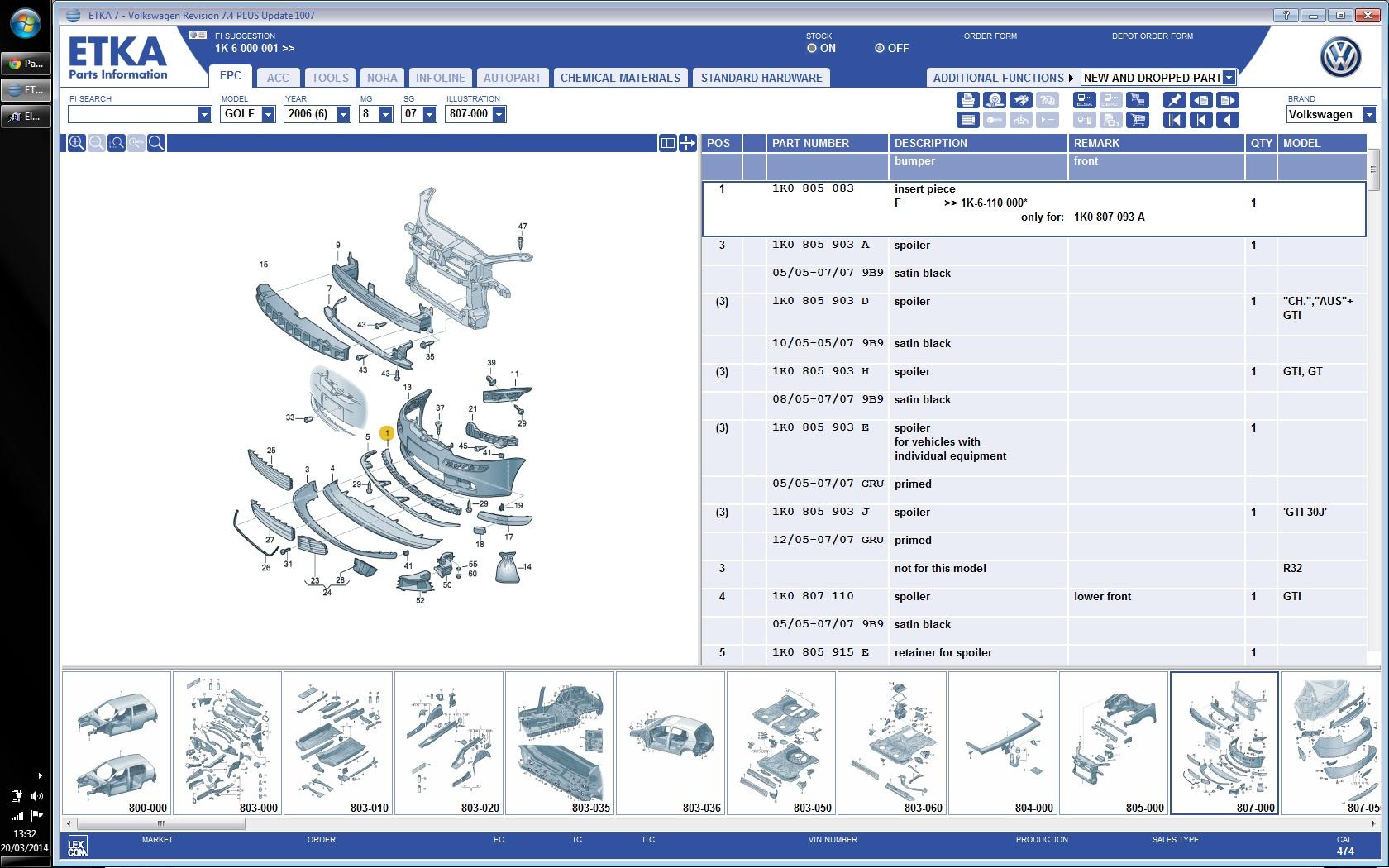
Task: Open the MG dropdown showing 8
Action: [x=385, y=114]
